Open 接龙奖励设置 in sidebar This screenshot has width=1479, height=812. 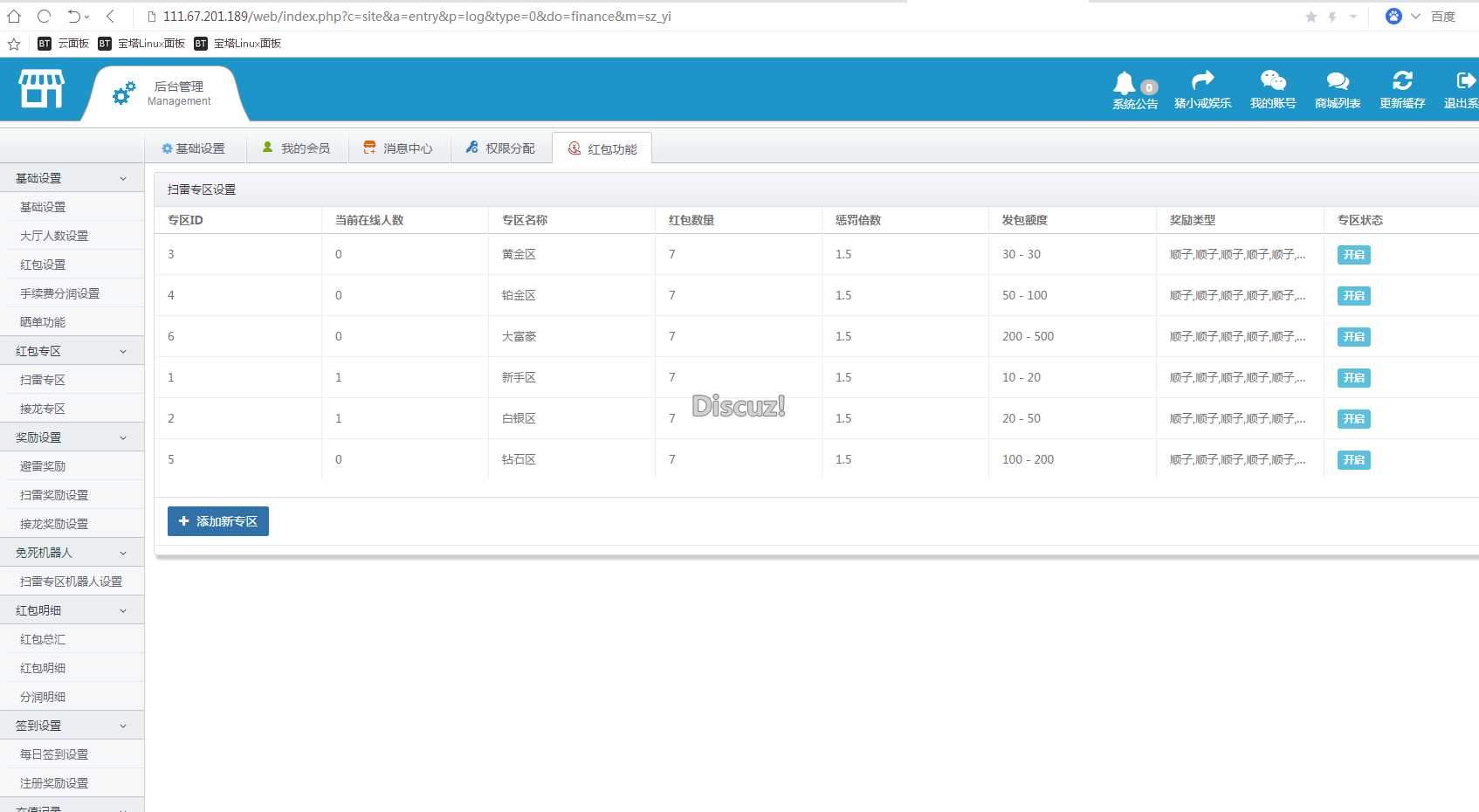54,524
